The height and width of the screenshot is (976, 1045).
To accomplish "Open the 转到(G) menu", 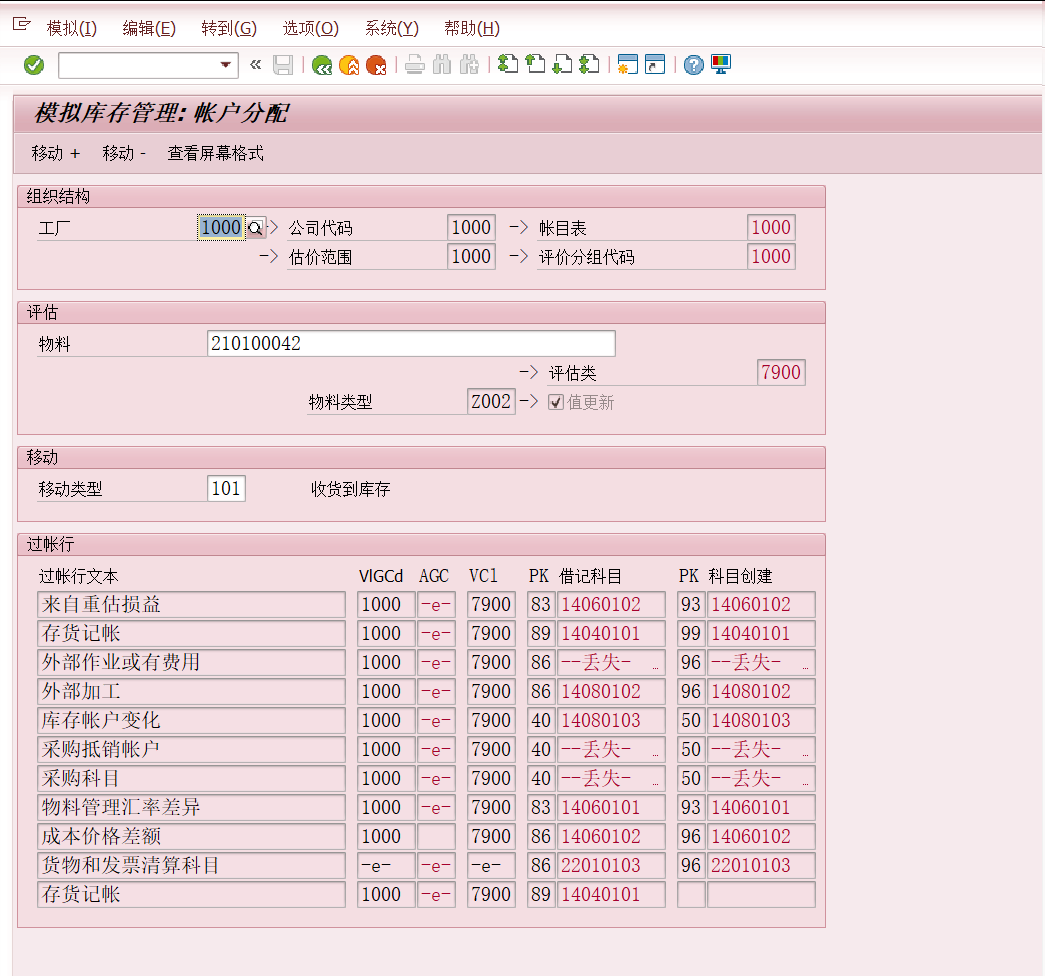I will [x=229, y=28].
